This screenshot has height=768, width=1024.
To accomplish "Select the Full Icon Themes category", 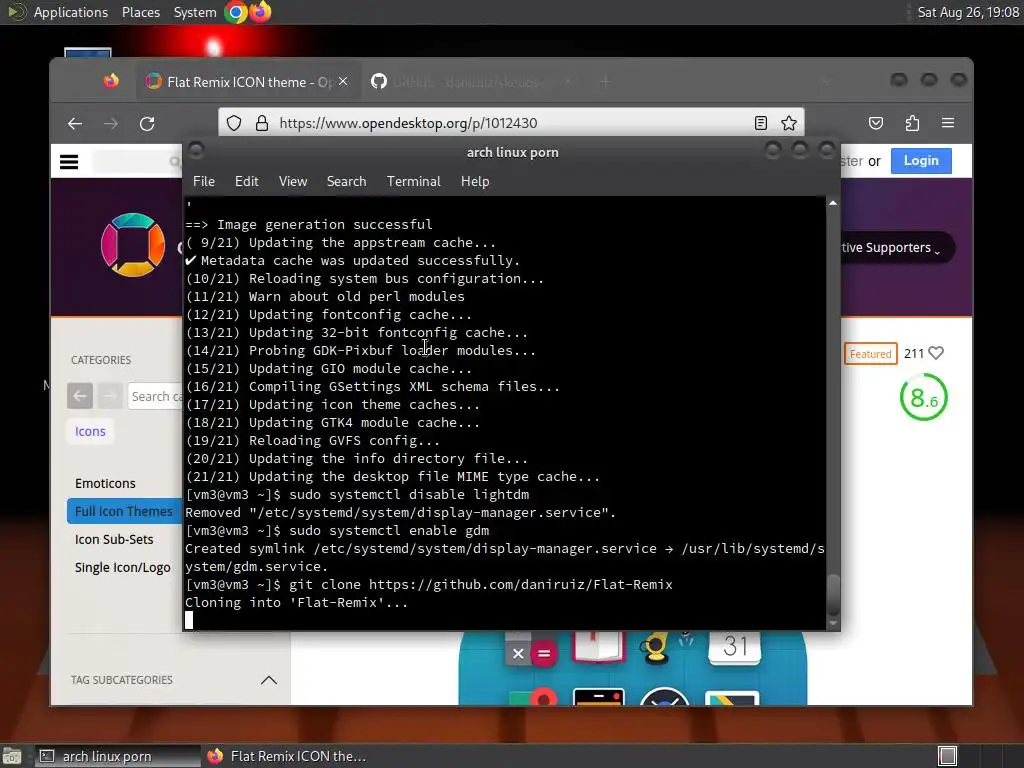I will click(x=124, y=511).
